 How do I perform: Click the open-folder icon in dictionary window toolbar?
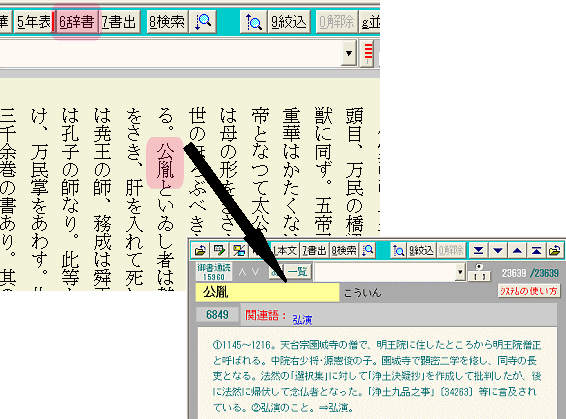pos(200,250)
